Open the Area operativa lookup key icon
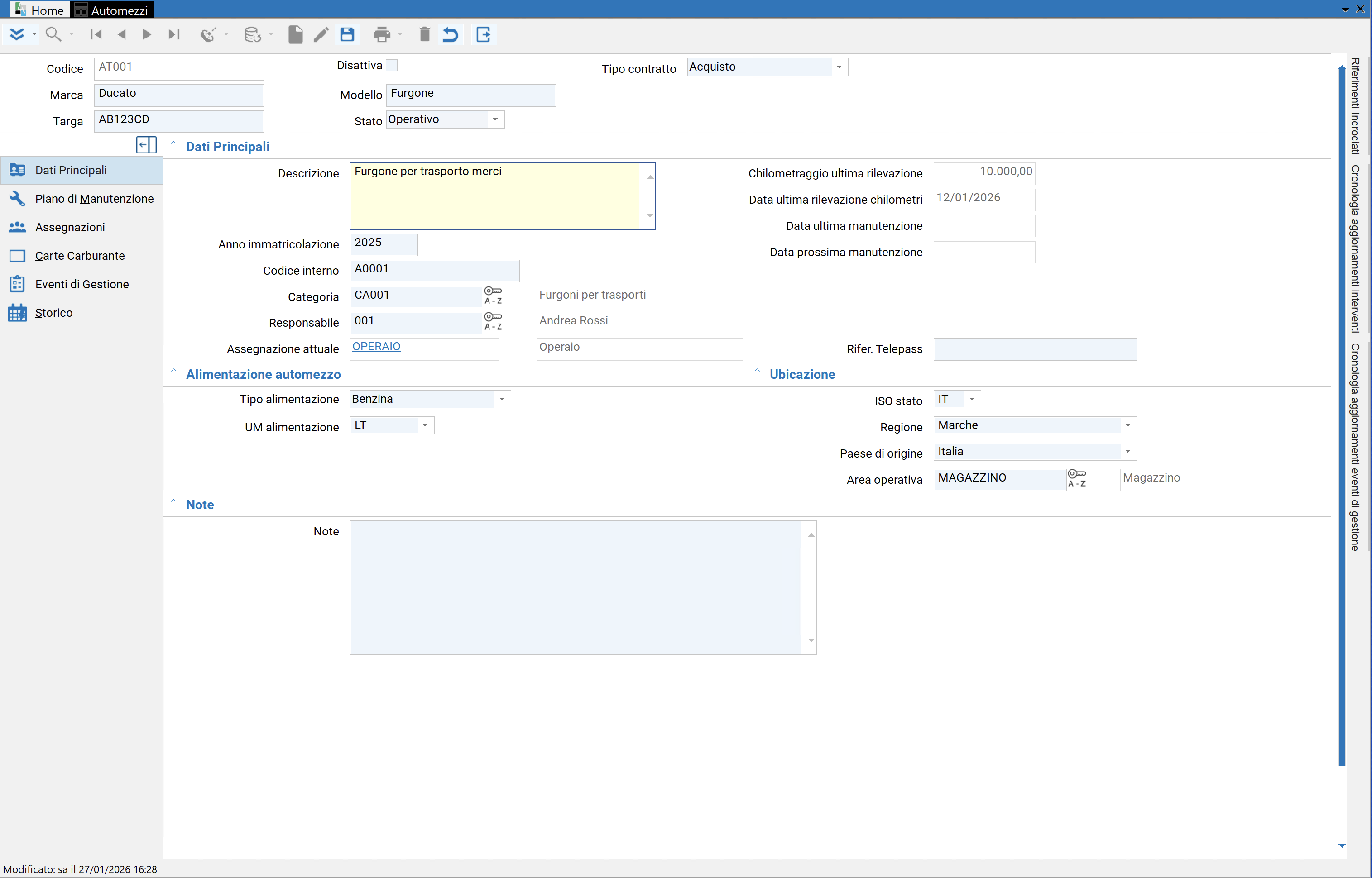 tap(1077, 478)
